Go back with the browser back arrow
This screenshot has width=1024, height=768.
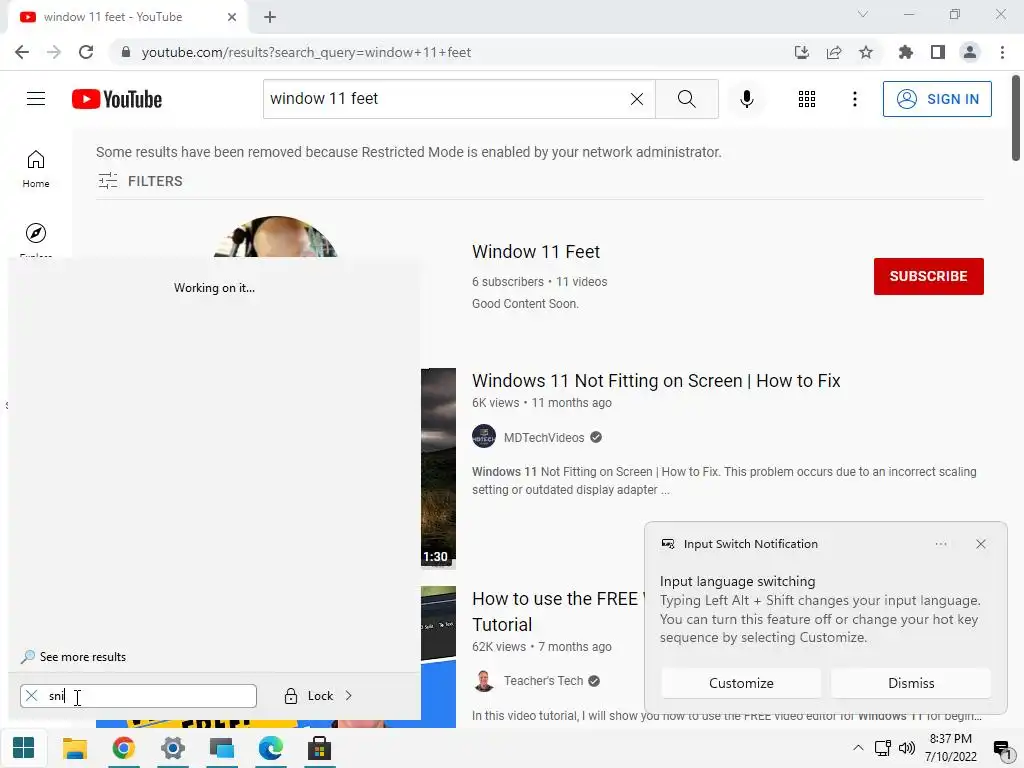[x=22, y=52]
